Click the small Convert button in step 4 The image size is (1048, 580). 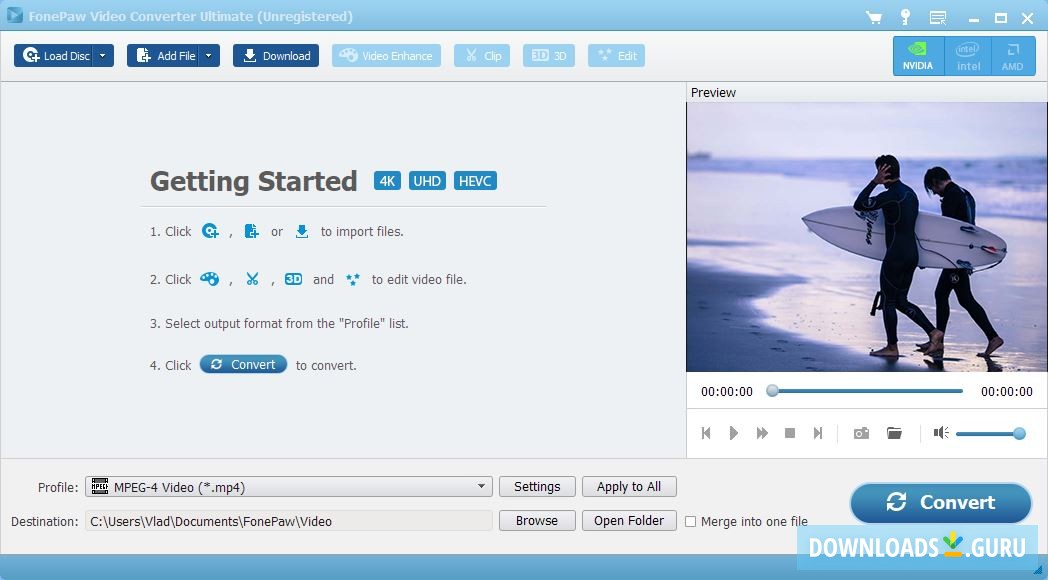click(243, 364)
